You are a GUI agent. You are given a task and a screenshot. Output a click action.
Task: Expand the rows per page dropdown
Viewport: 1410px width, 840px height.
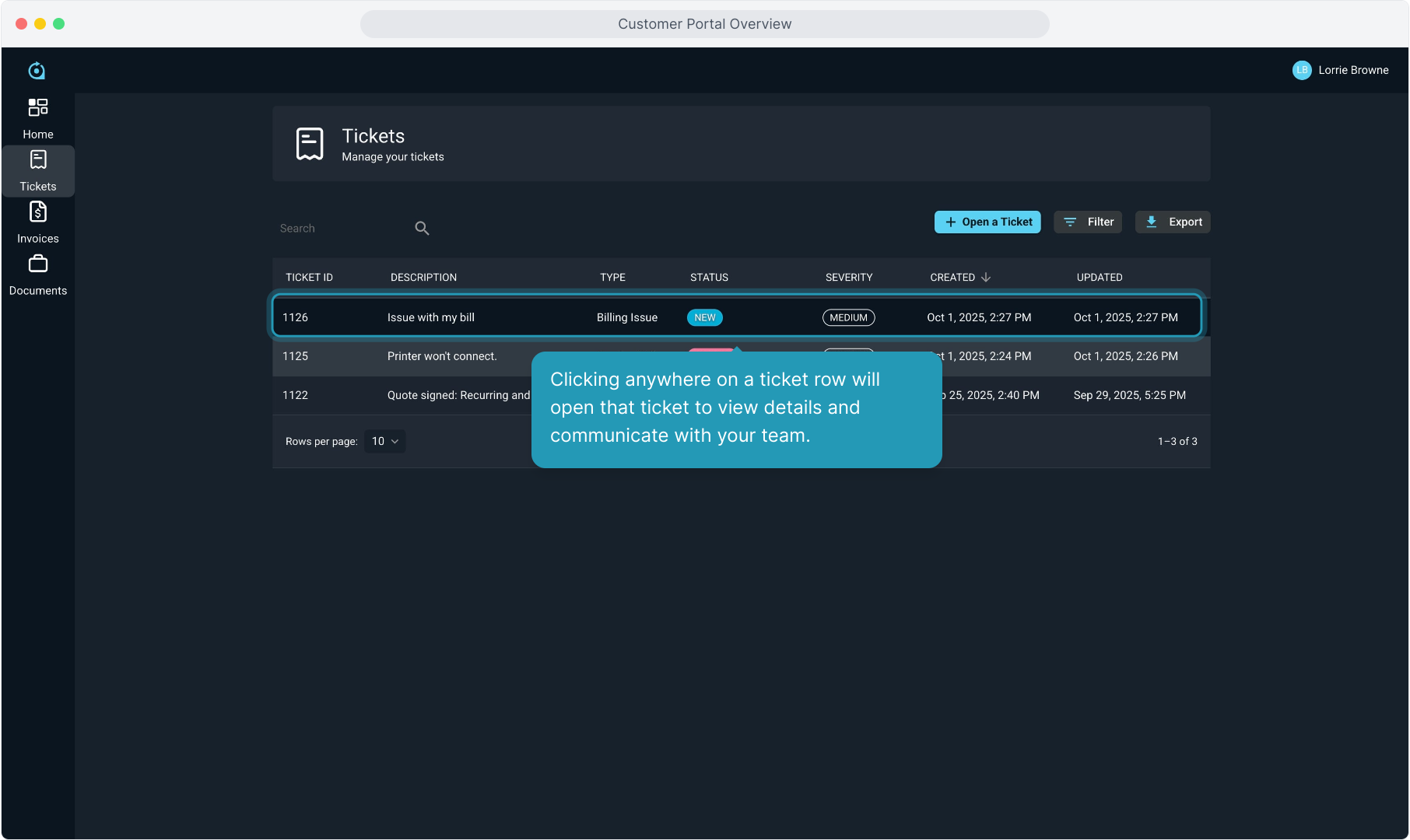[x=384, y=441]
